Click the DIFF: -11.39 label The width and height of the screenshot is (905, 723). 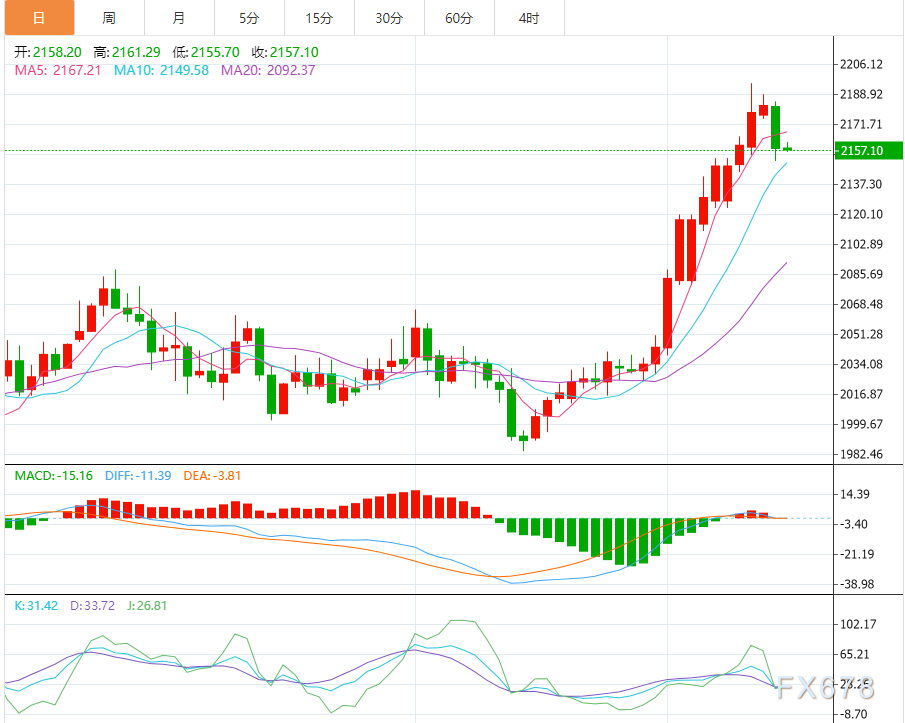click(138, 475)
